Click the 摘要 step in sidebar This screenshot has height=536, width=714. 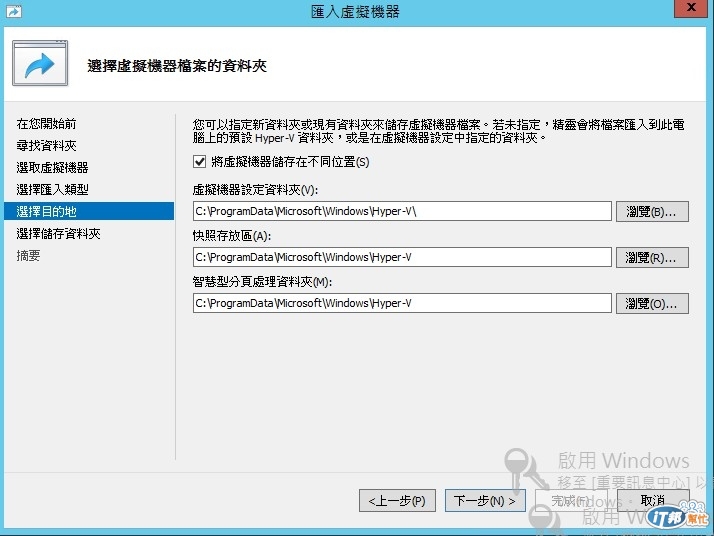click(x=28, y=255)
